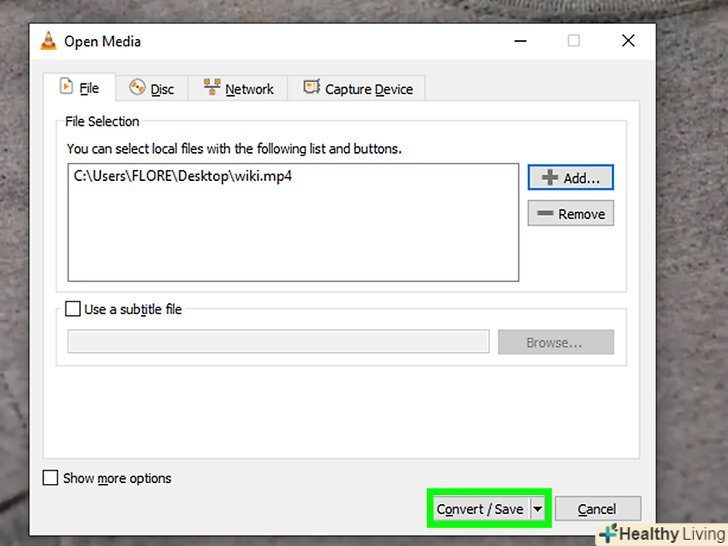Switch to the Network tab

tap(238, 88)
